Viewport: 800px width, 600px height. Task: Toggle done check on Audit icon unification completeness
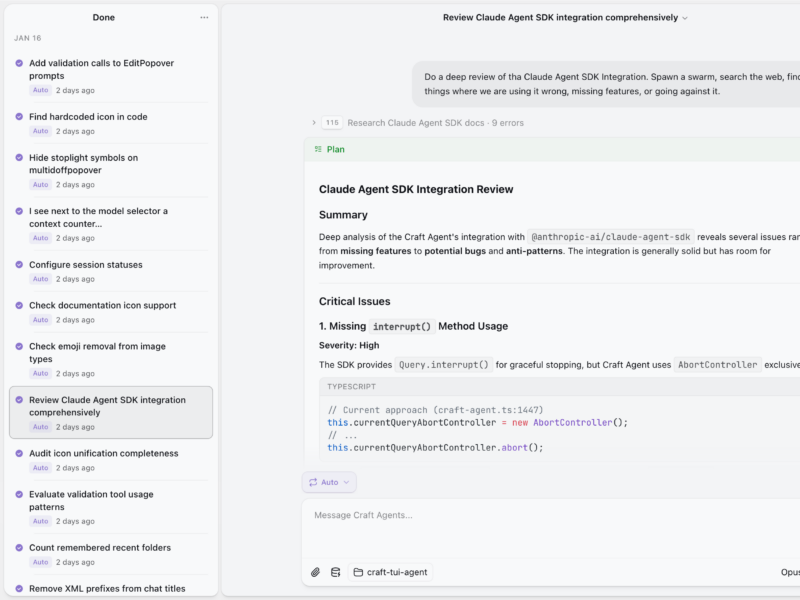(19, 454)
